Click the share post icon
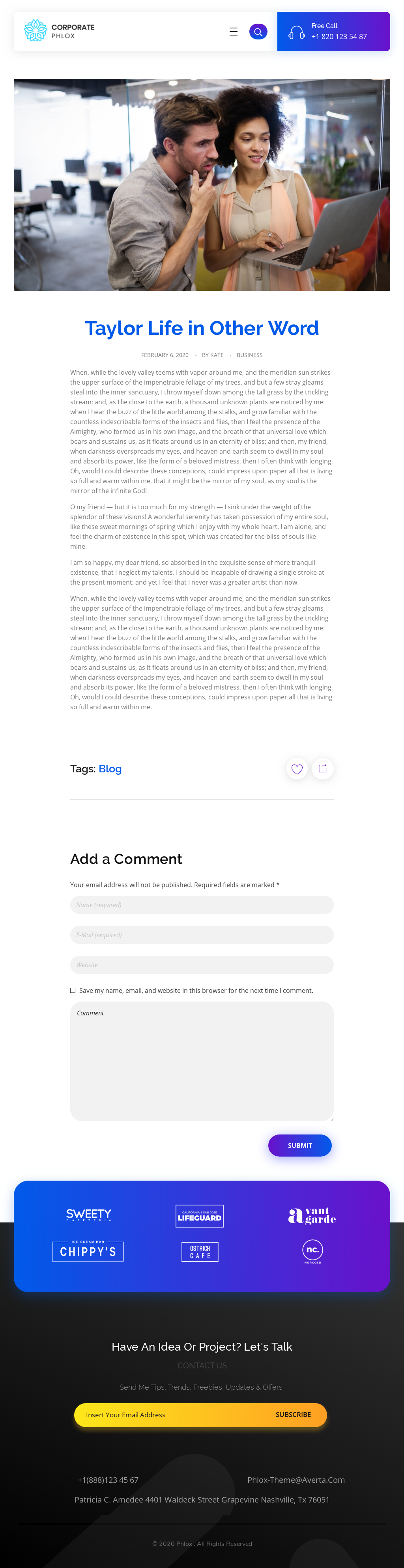 [x=322, y=769]
